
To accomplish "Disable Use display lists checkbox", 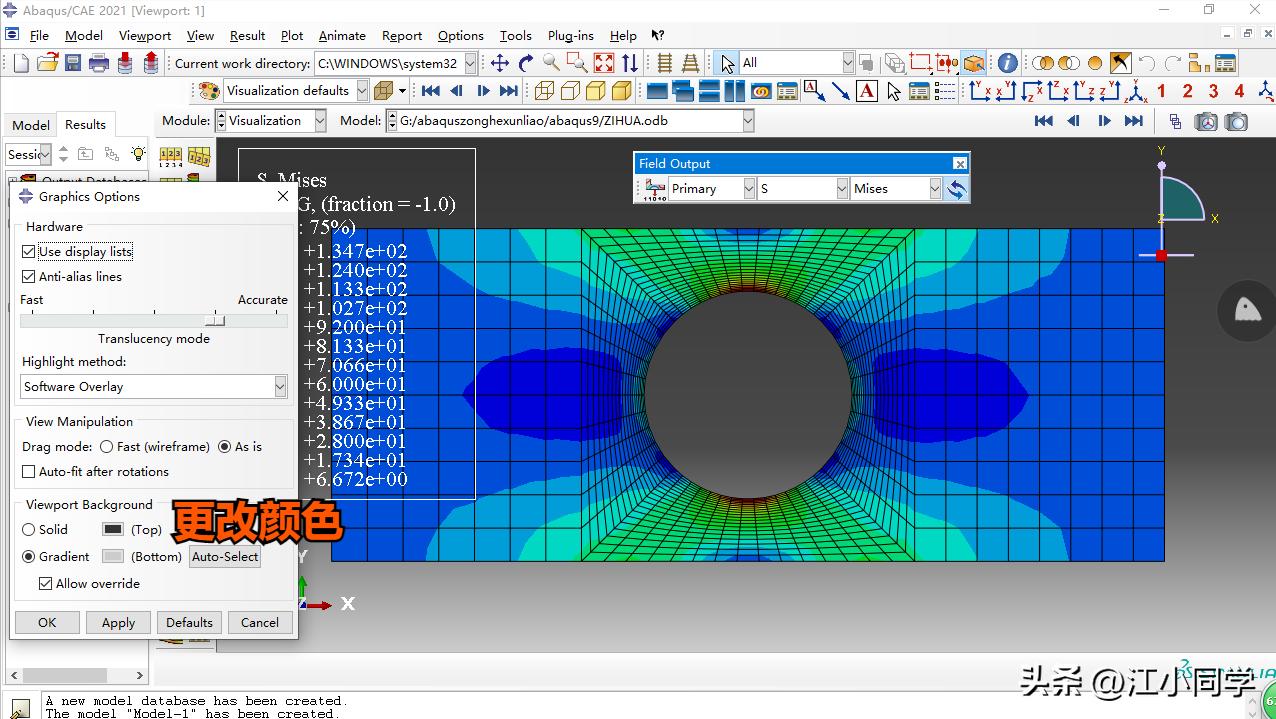I will coord(29,252).
